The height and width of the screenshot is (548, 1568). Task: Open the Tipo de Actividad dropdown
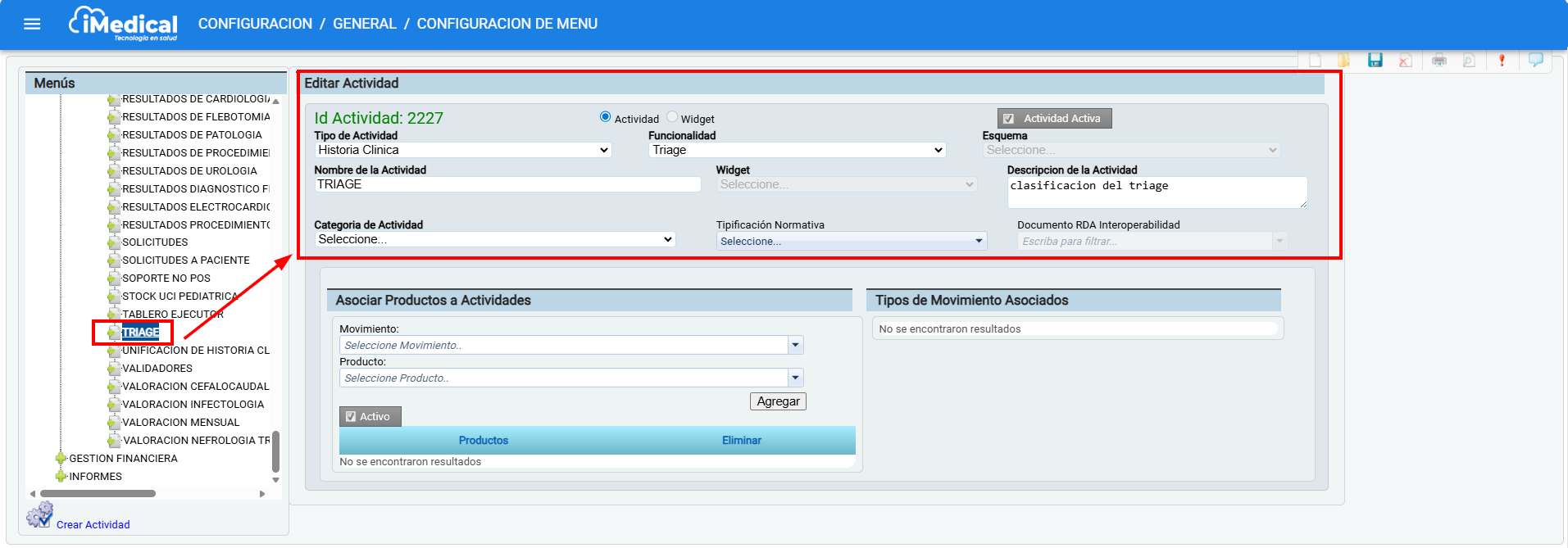(x=463, y=150)
